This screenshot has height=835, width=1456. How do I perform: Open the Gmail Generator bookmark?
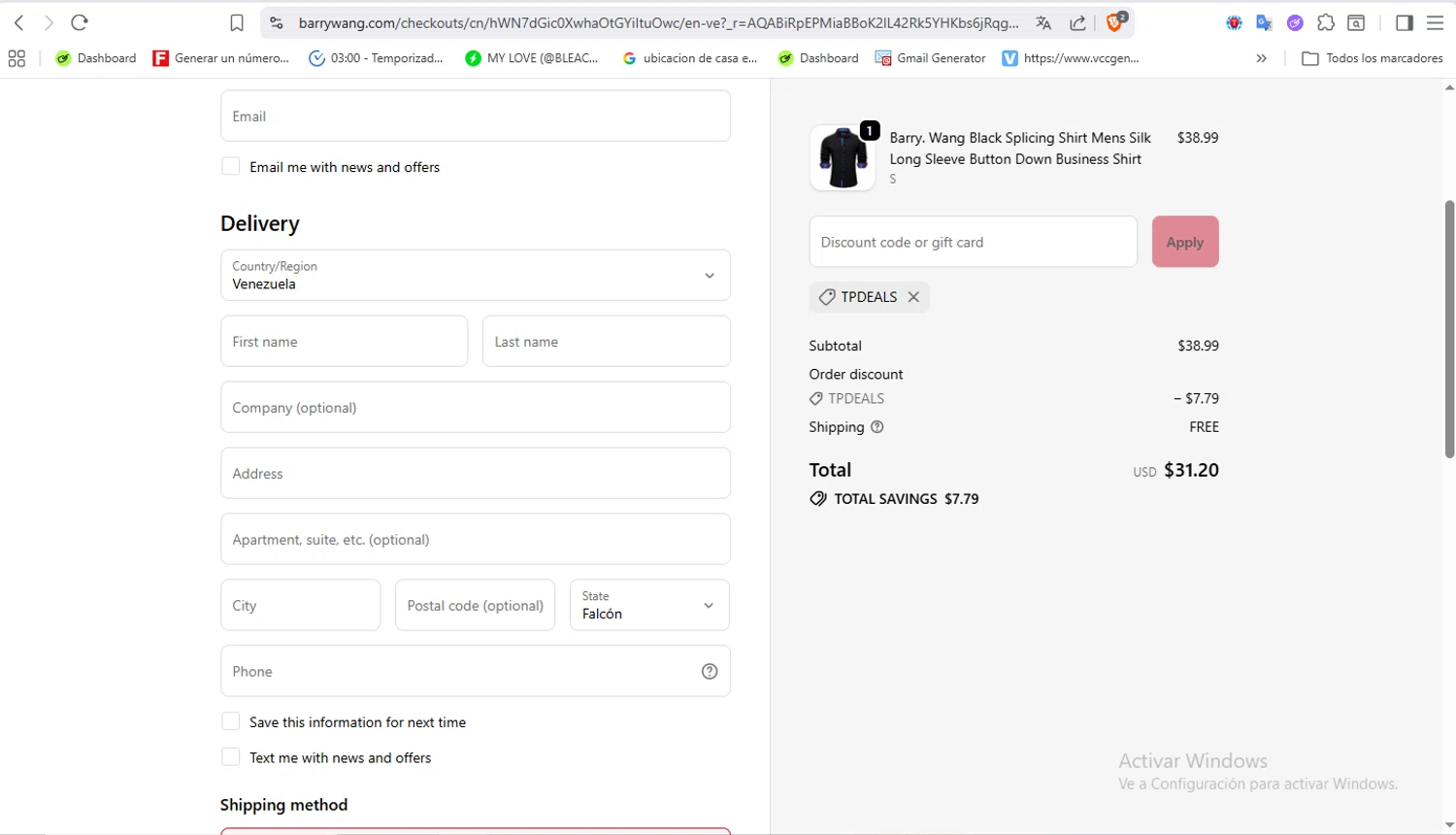click(x=930, y=58)
